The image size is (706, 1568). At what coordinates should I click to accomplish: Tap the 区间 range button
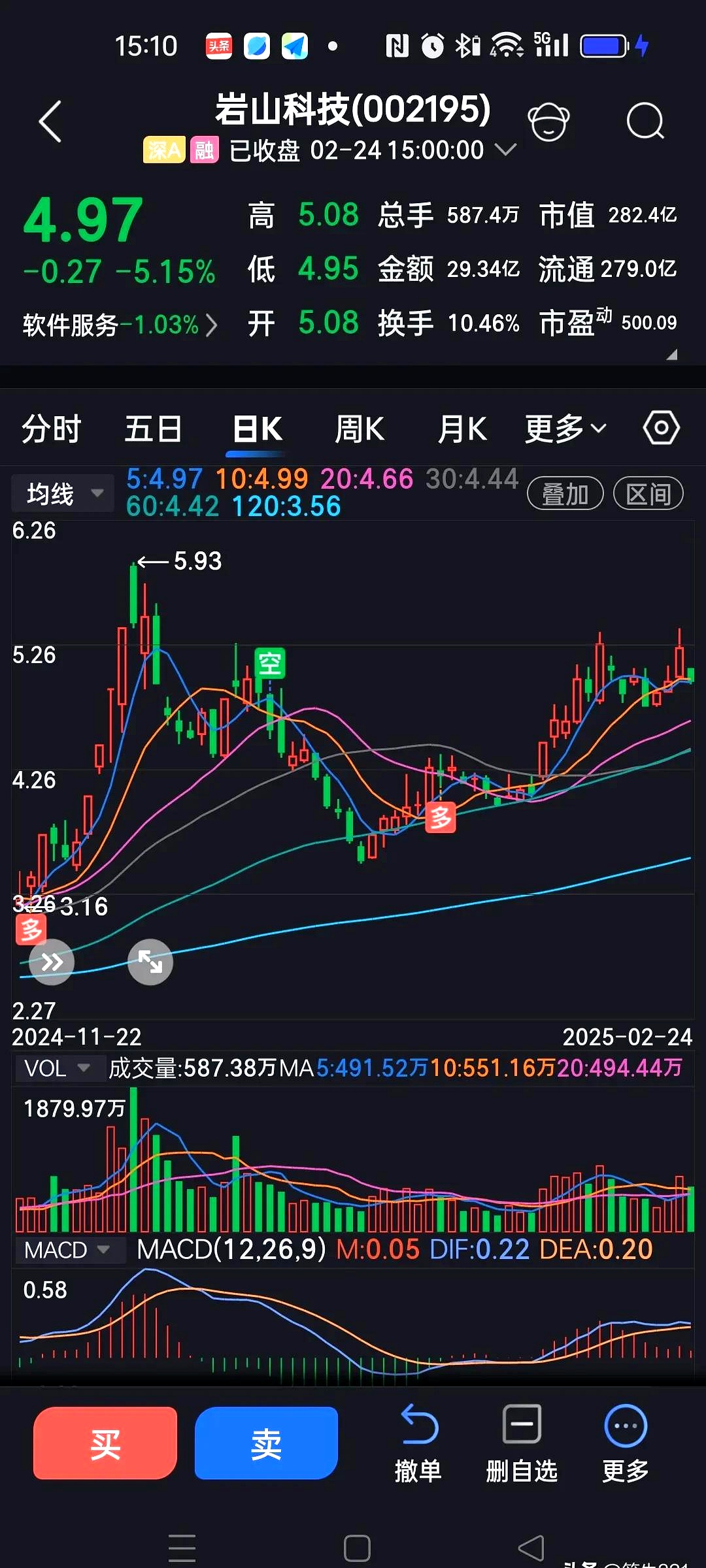point(648,494)
